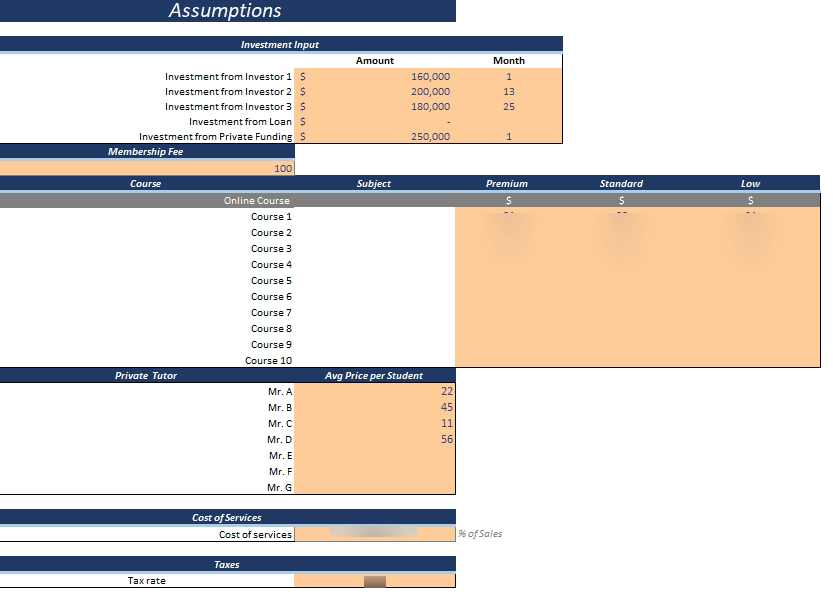
Task: Select the Investment from Investor 3 label
Action: point(228,107)
